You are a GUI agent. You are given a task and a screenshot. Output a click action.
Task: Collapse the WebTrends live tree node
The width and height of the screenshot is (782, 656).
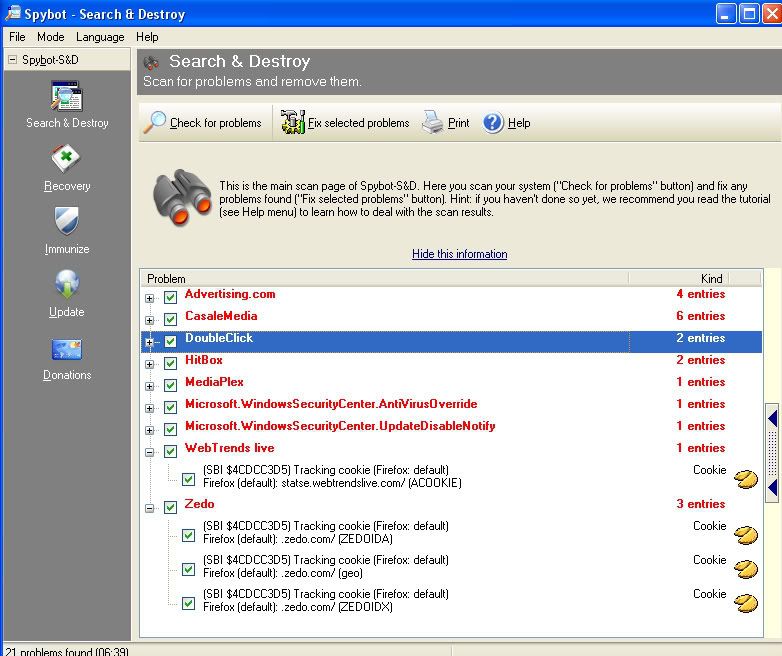point(149,452)
